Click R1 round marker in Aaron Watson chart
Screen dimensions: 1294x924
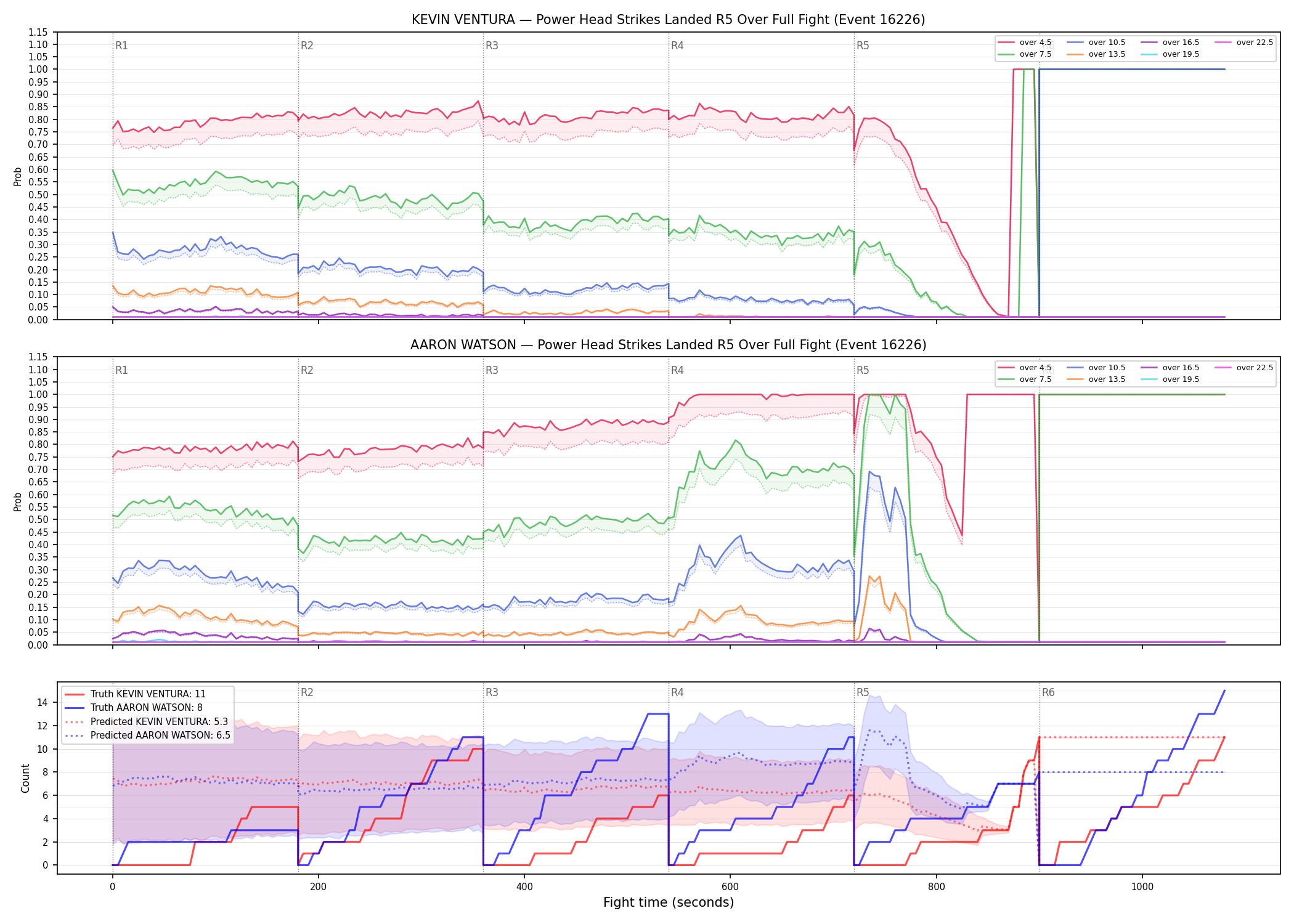[121, 370]
